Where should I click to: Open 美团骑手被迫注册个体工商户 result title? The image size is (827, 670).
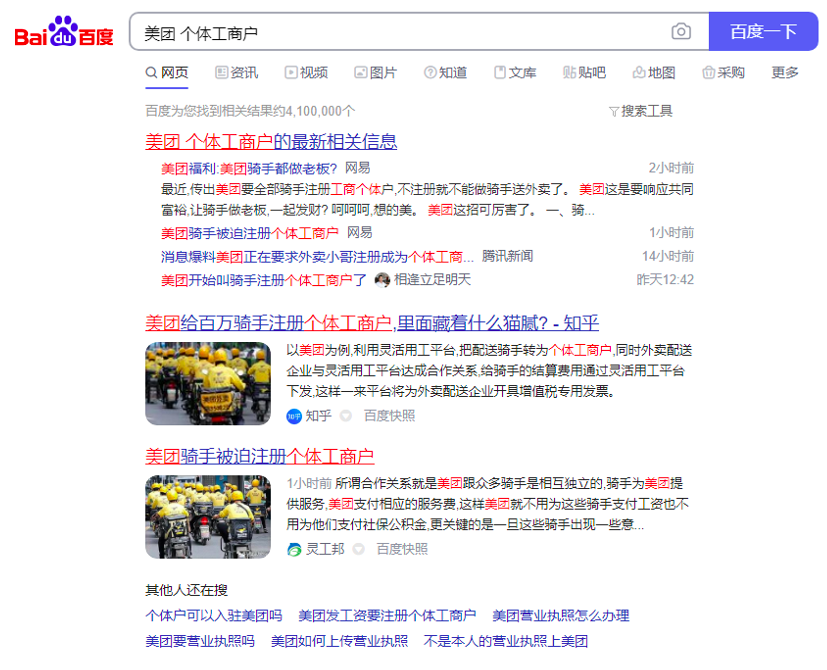(259, 457)
